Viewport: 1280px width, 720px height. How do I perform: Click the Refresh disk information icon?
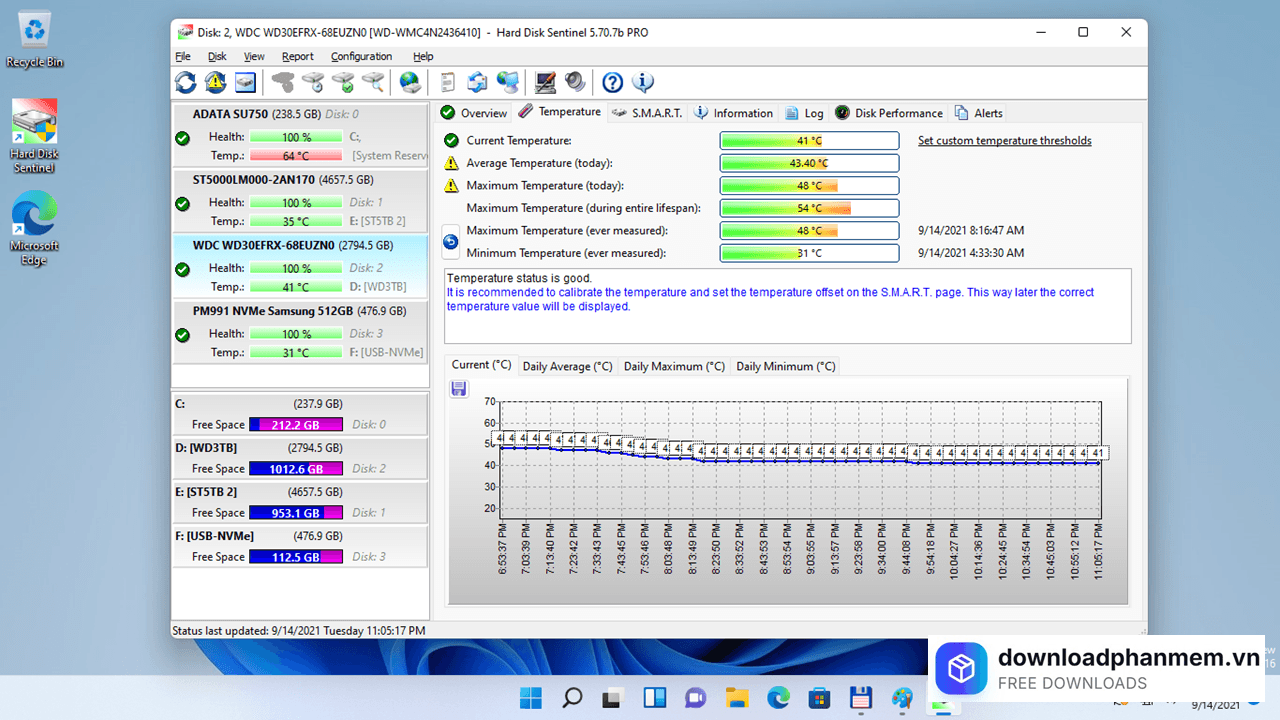184,82
